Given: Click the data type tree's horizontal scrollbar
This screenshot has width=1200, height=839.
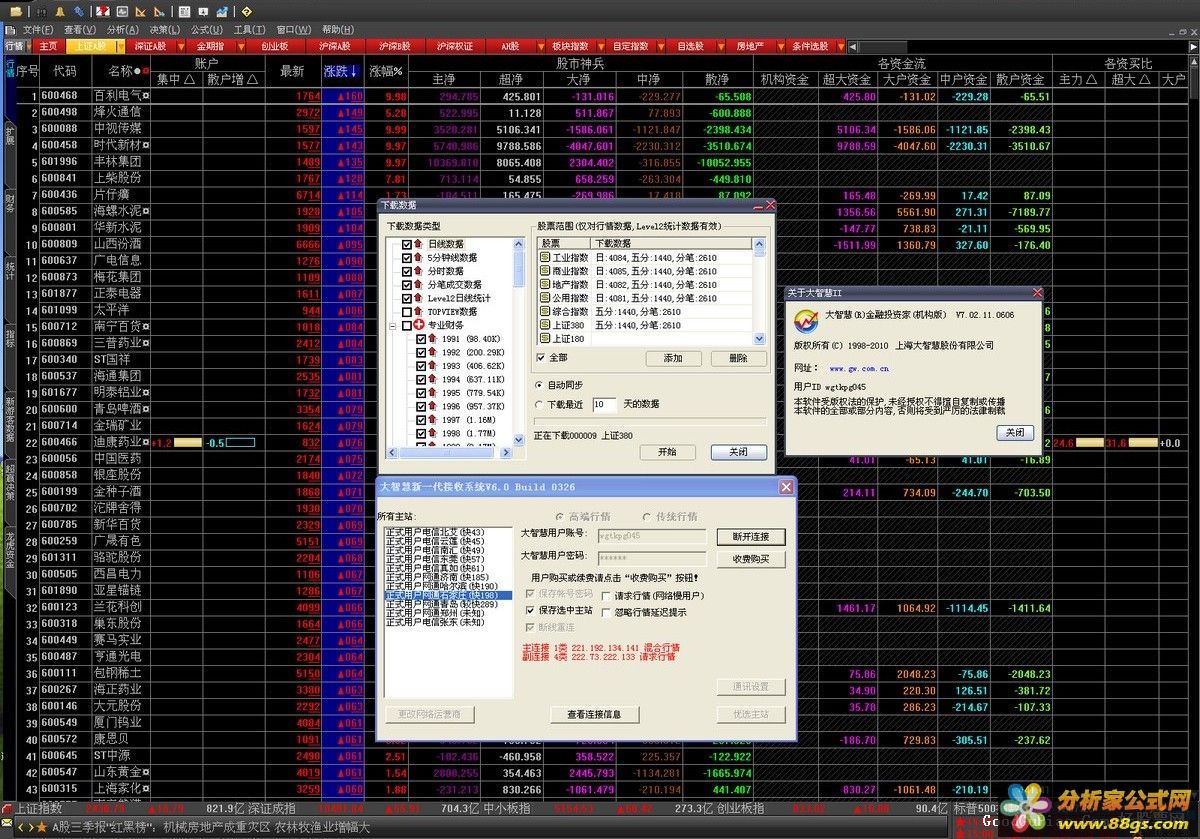Looking at the screenshot, I should [x=450, y=454].
